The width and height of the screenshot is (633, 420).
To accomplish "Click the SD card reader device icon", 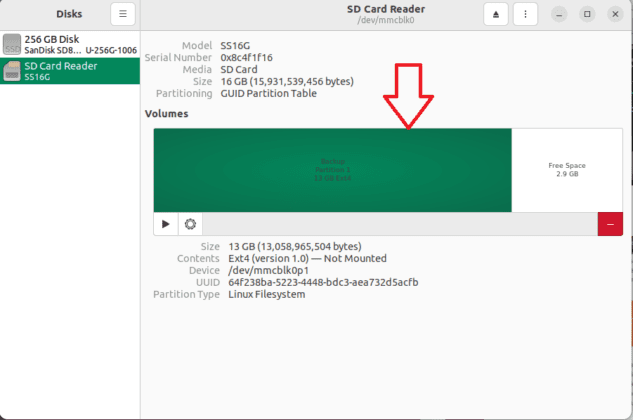I will pyautogui.click(x=12, y=70).
